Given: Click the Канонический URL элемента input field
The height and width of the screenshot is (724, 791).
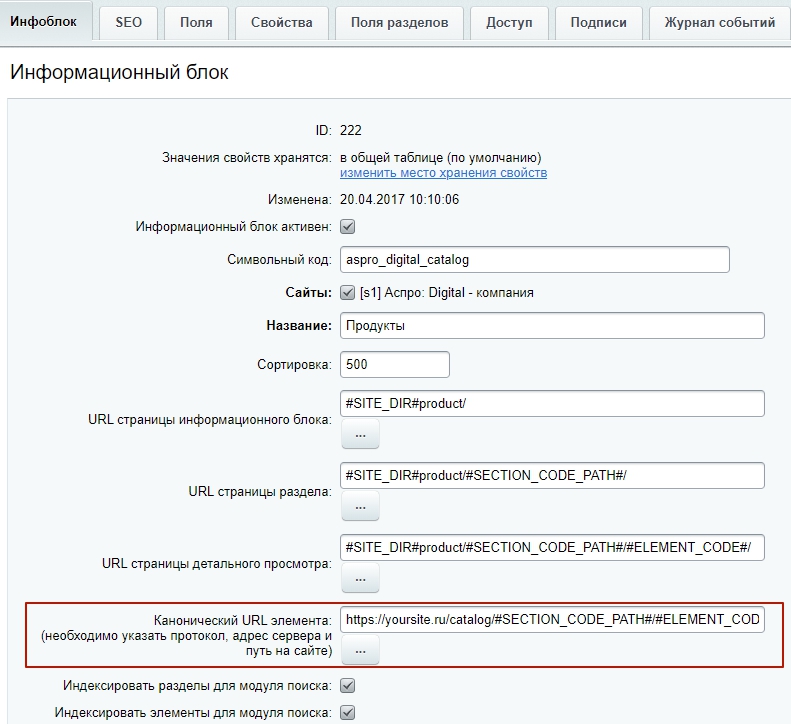Looking at the screenshot, I should 552,620.
